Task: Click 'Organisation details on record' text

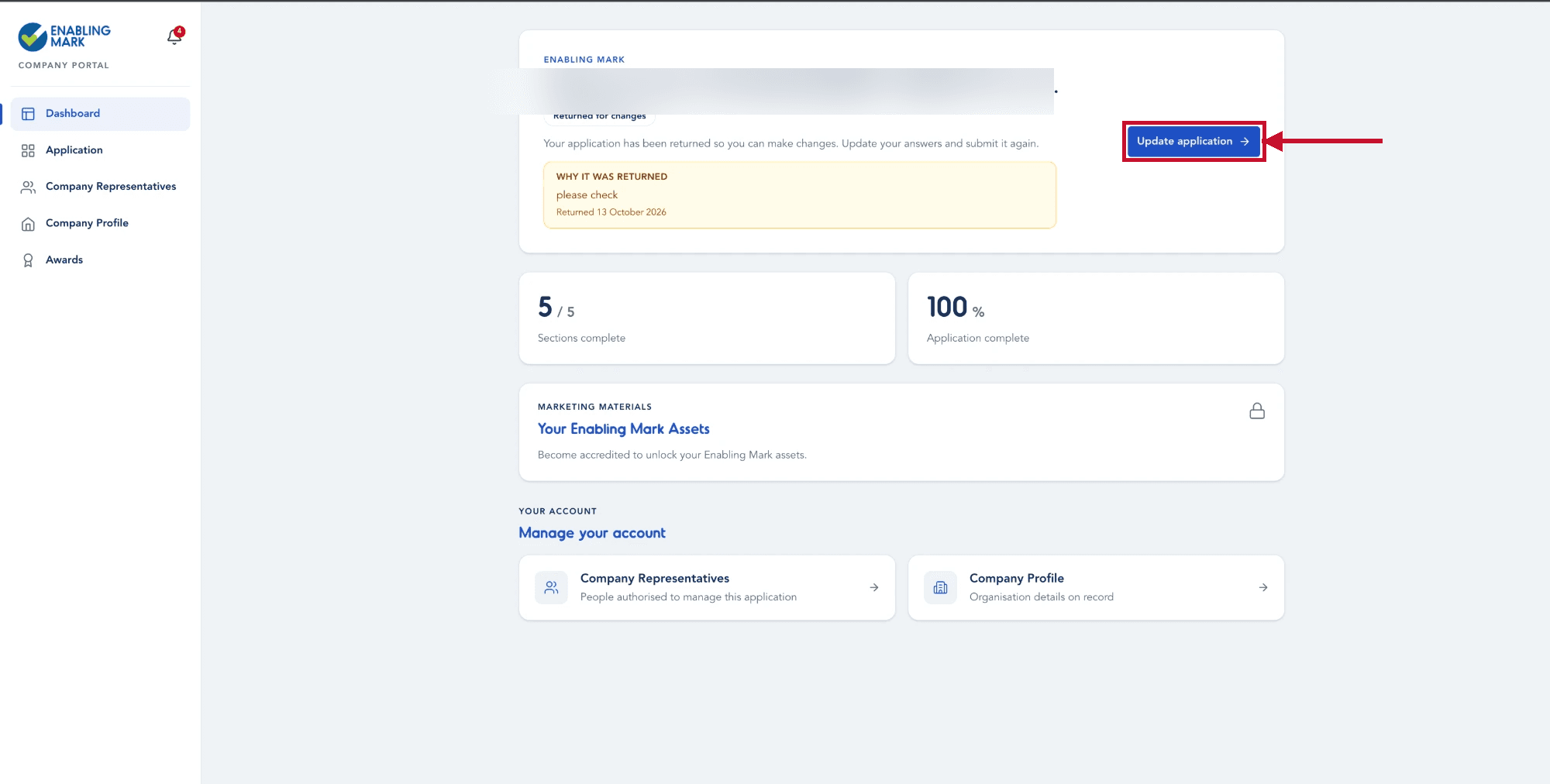Action: 1042,597
